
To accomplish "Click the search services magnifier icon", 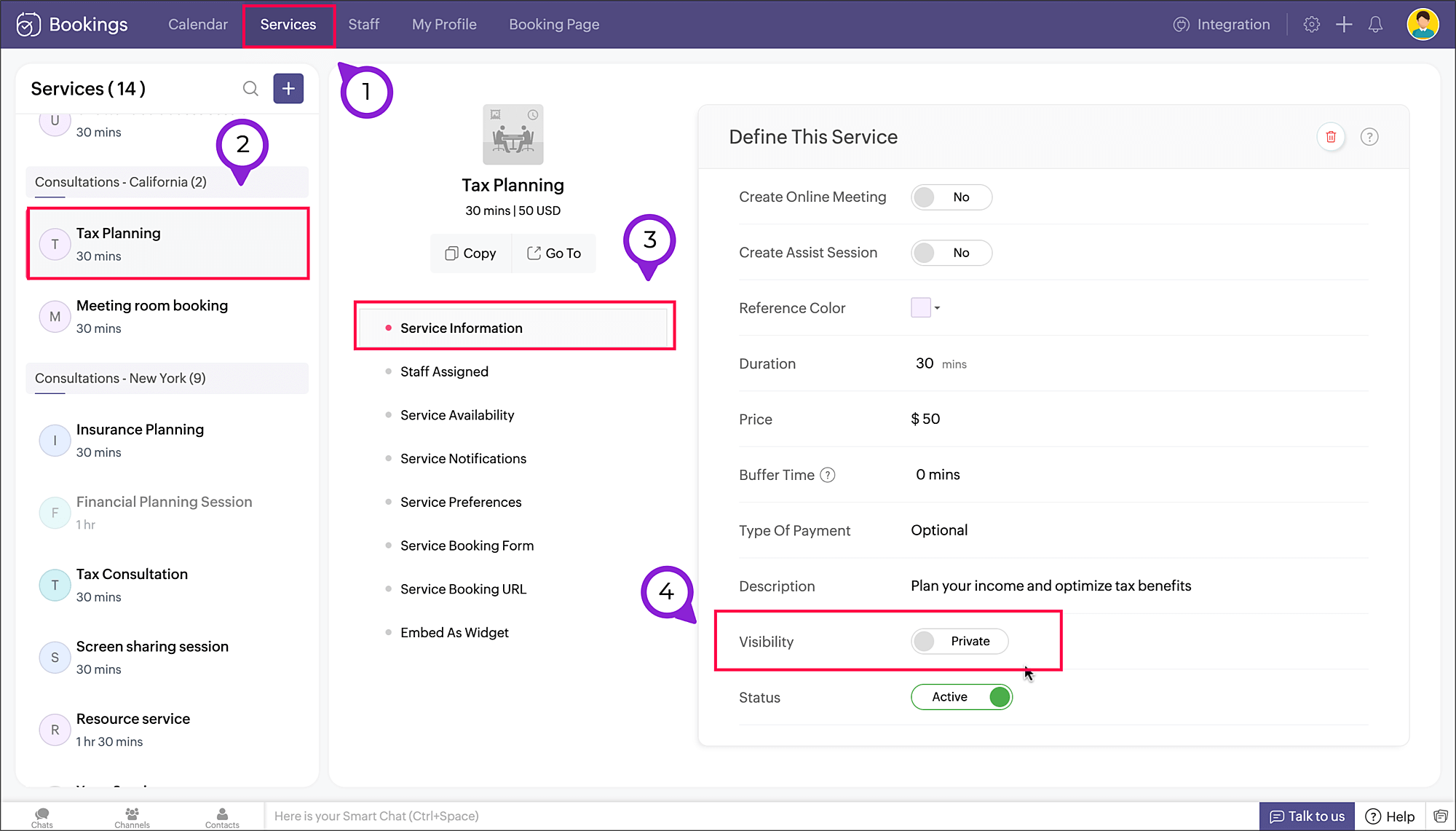I will [250, 89].
